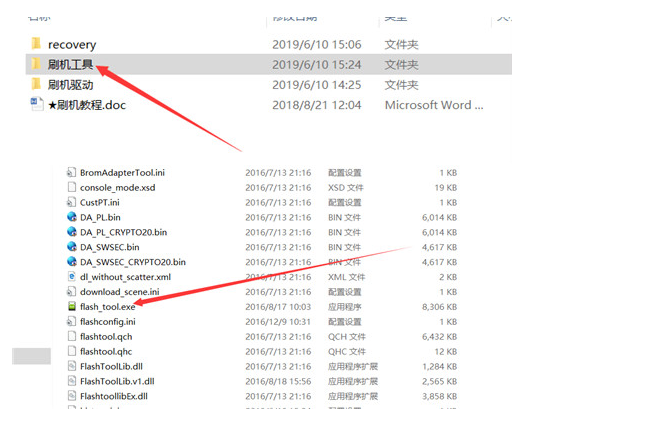Select the FlashtoollibEx.dll file entry
The width and height of the screenshot is (646, 439).
click(x=113, y=396)
